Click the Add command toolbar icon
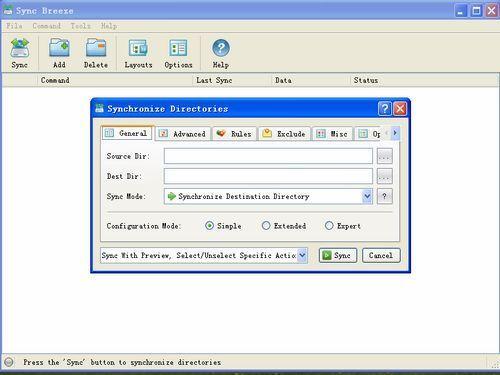 click(59, 53)
